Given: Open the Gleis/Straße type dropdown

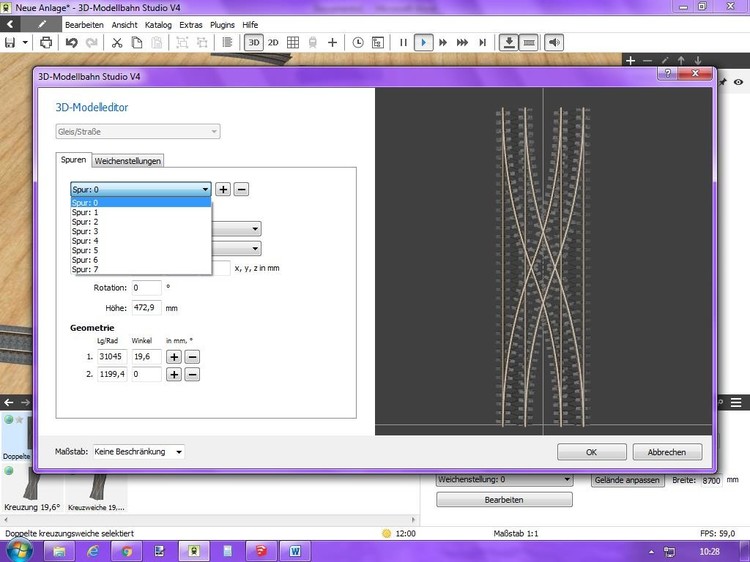Looking at the screenshot, I should 138,132.
